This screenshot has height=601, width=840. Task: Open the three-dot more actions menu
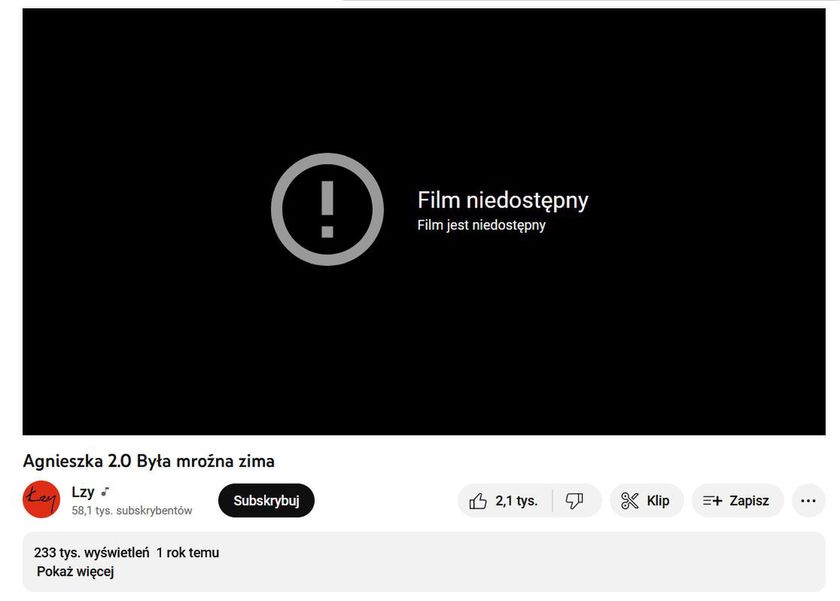[x=808, y=501]
